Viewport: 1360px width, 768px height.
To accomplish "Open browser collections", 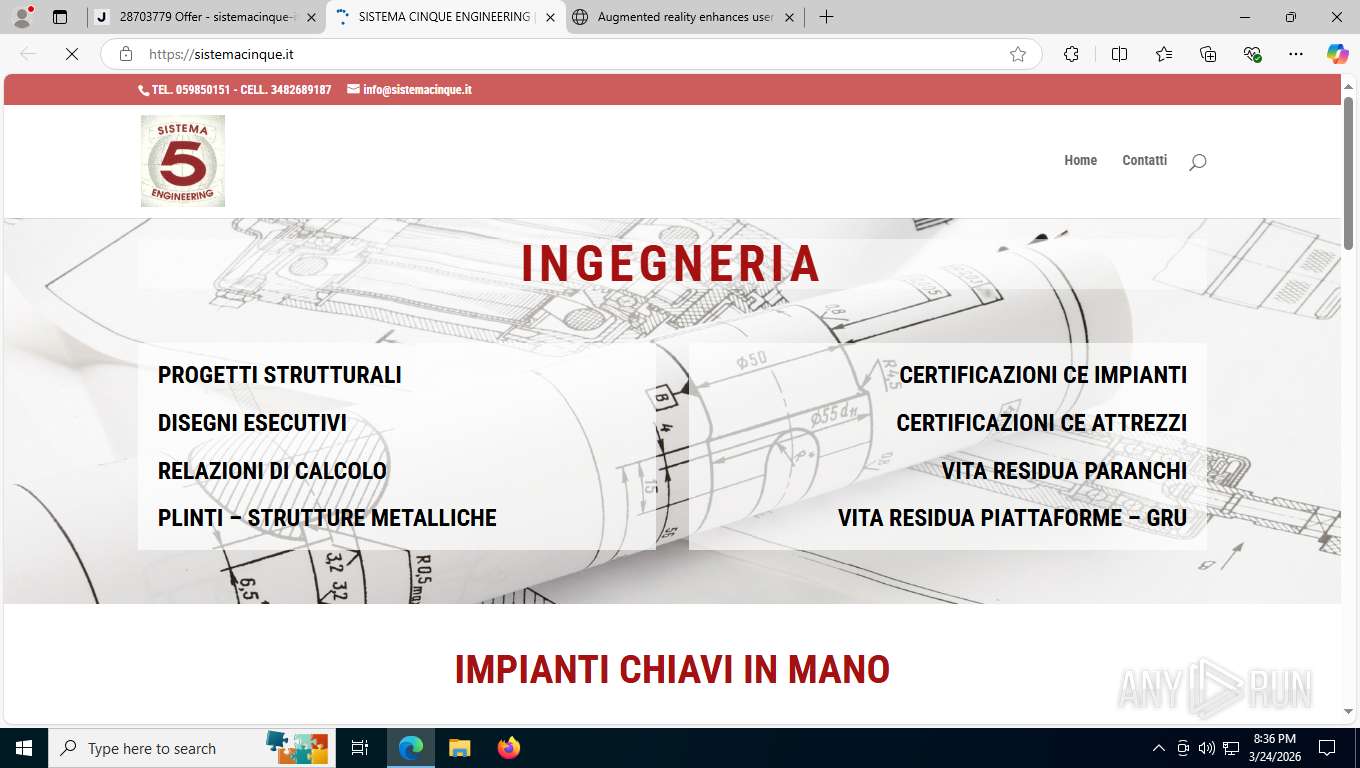I will point(1208,54).
